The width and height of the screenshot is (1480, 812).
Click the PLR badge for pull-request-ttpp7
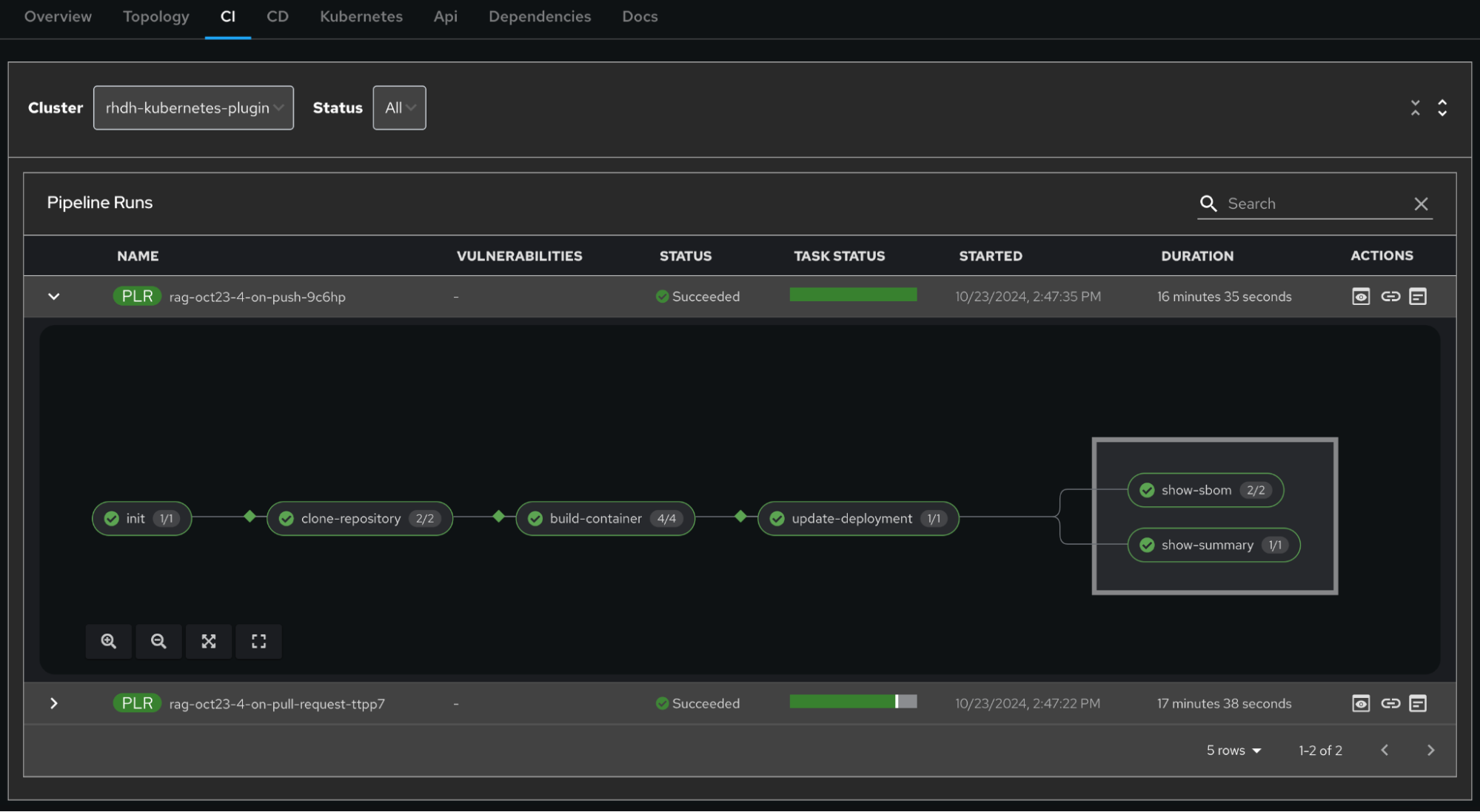(x=137, y=704)
